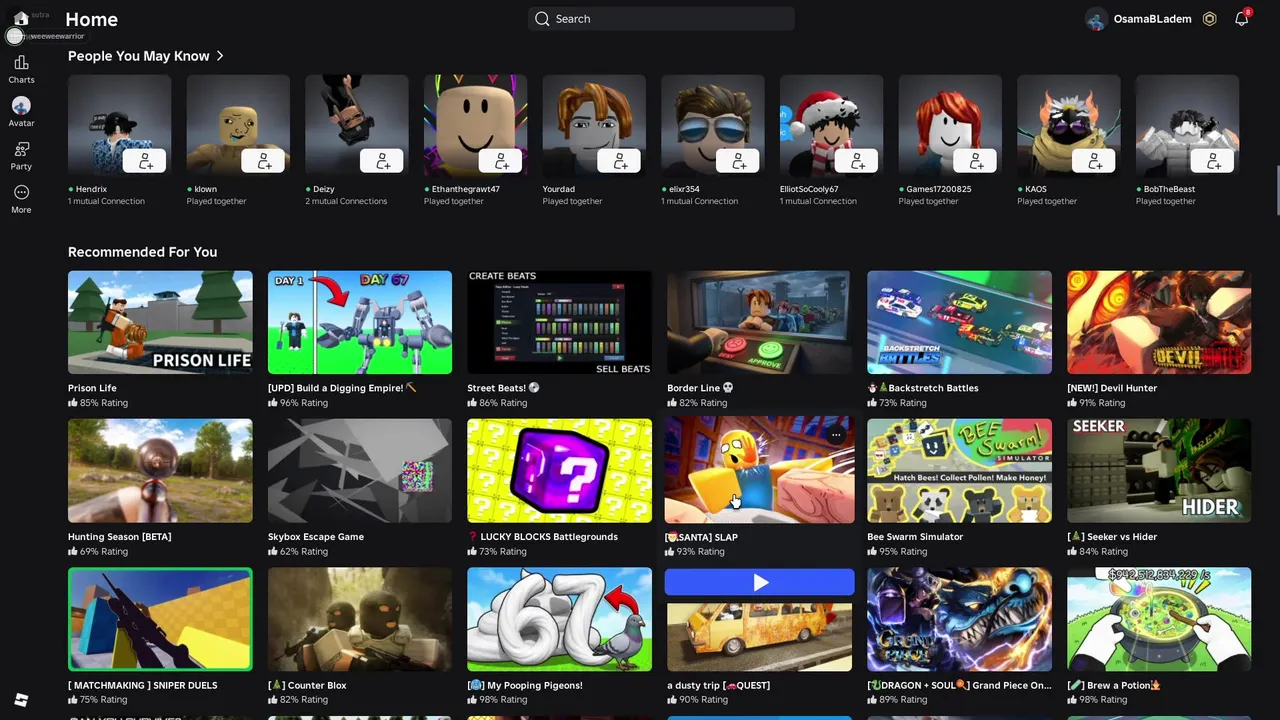The height and width of the screenshot is (720, 1280).
Task: Open the options dots on SANTA SLAP tile
Action: pos(836,435)
